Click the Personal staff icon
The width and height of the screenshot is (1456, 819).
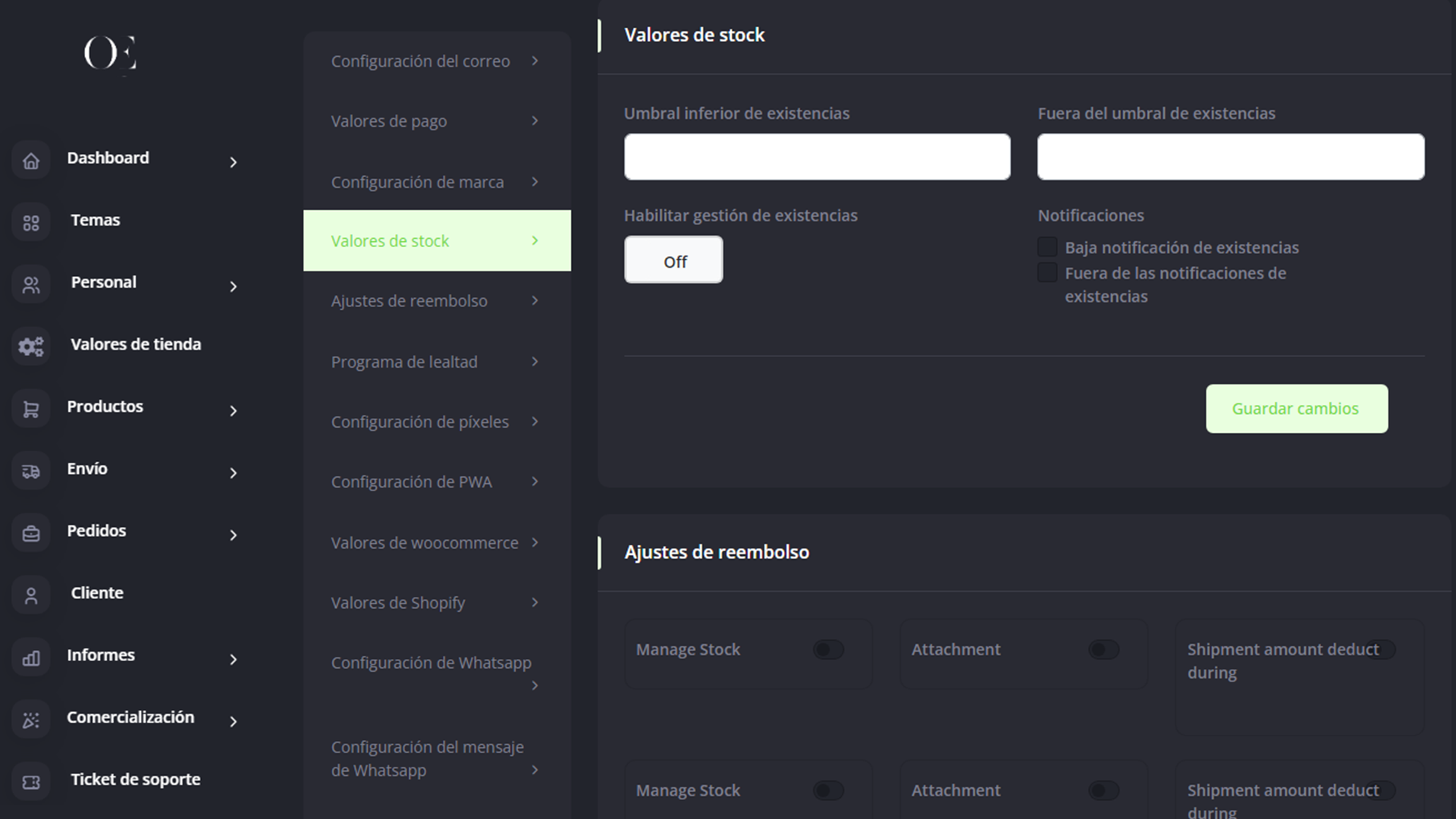tap(31, 285)
